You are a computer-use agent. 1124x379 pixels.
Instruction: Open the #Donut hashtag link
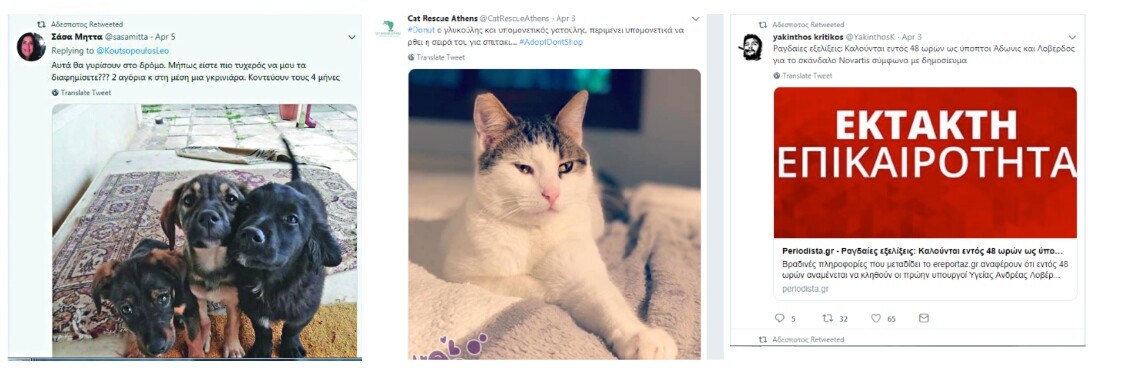pos(420,30)
